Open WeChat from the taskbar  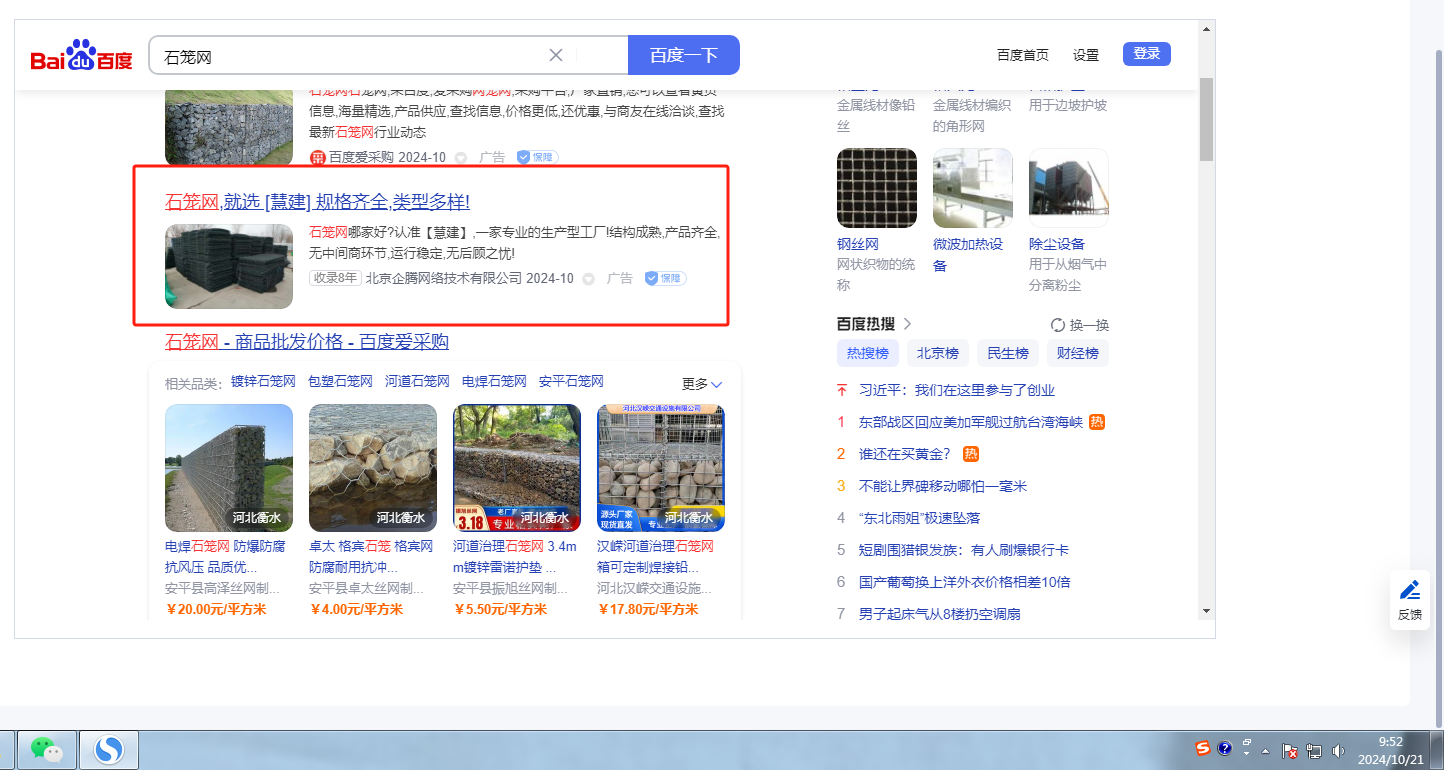45,749
